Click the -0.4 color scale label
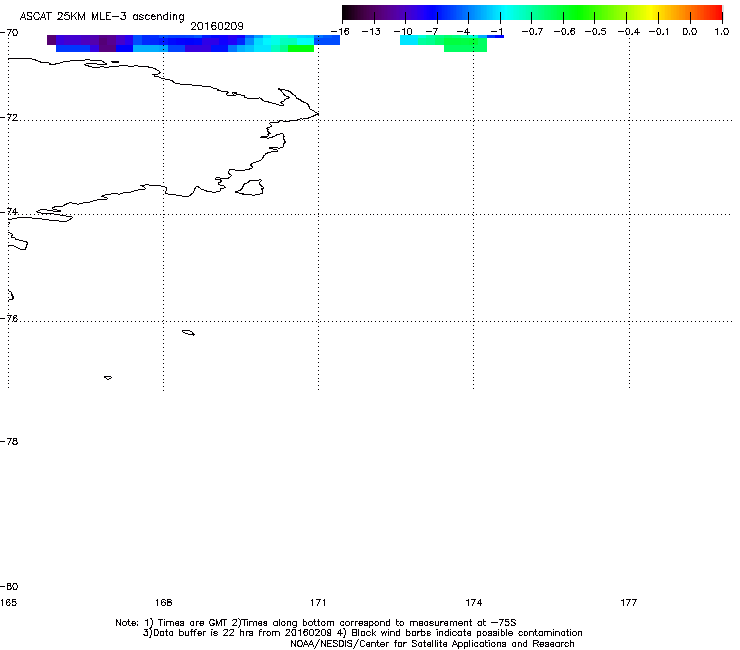This screenshot has width=740, height=650. (629, 32)
